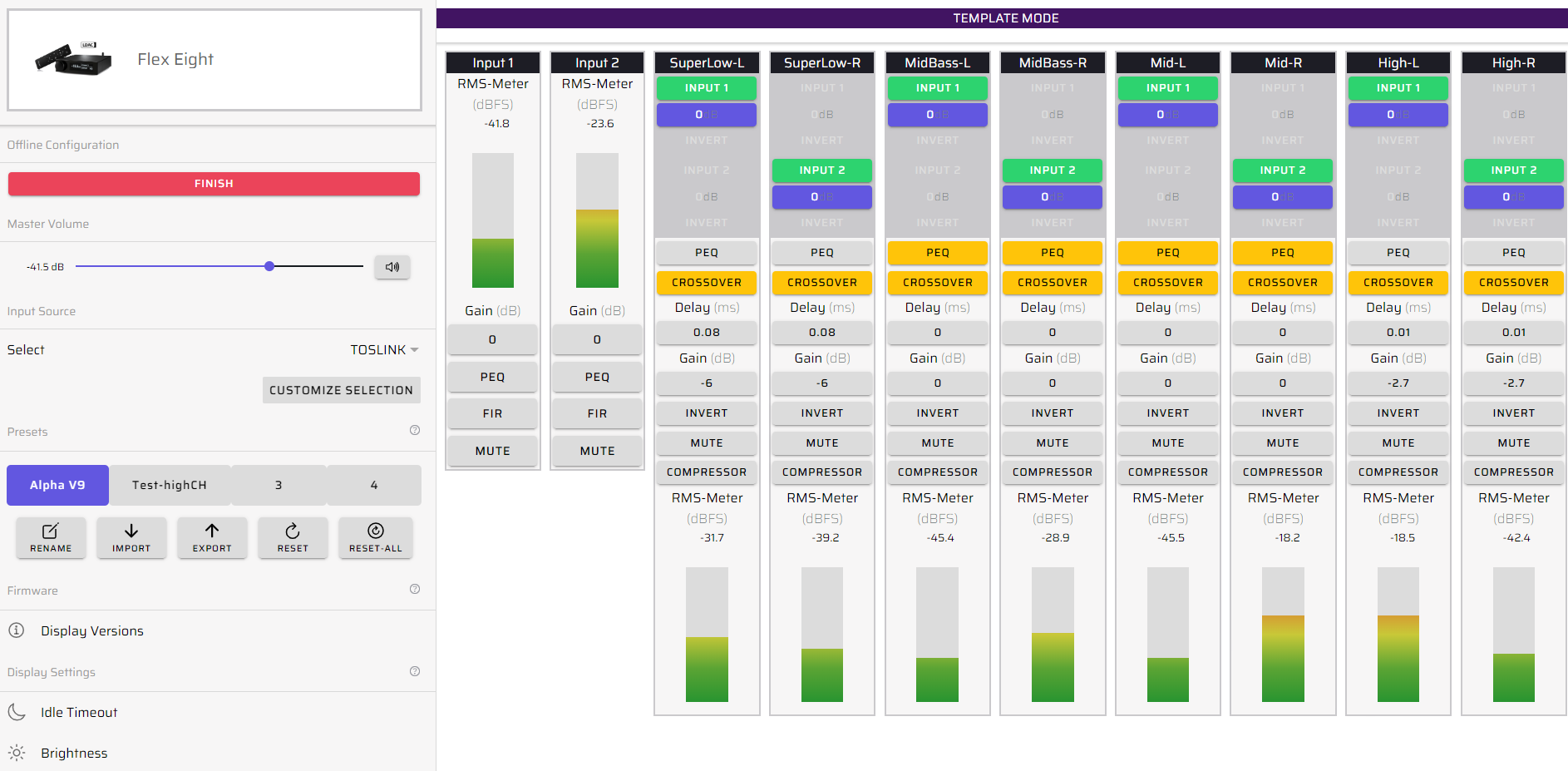The image size is (1568, 771).
Task: Select the Test-highCH preset tab
Action: [x=170, y=486]
